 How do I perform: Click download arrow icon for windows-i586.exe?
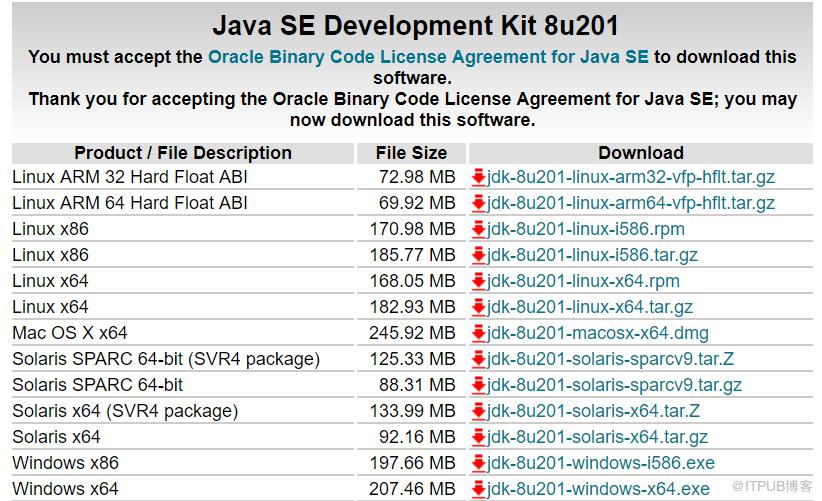(478, 463)
